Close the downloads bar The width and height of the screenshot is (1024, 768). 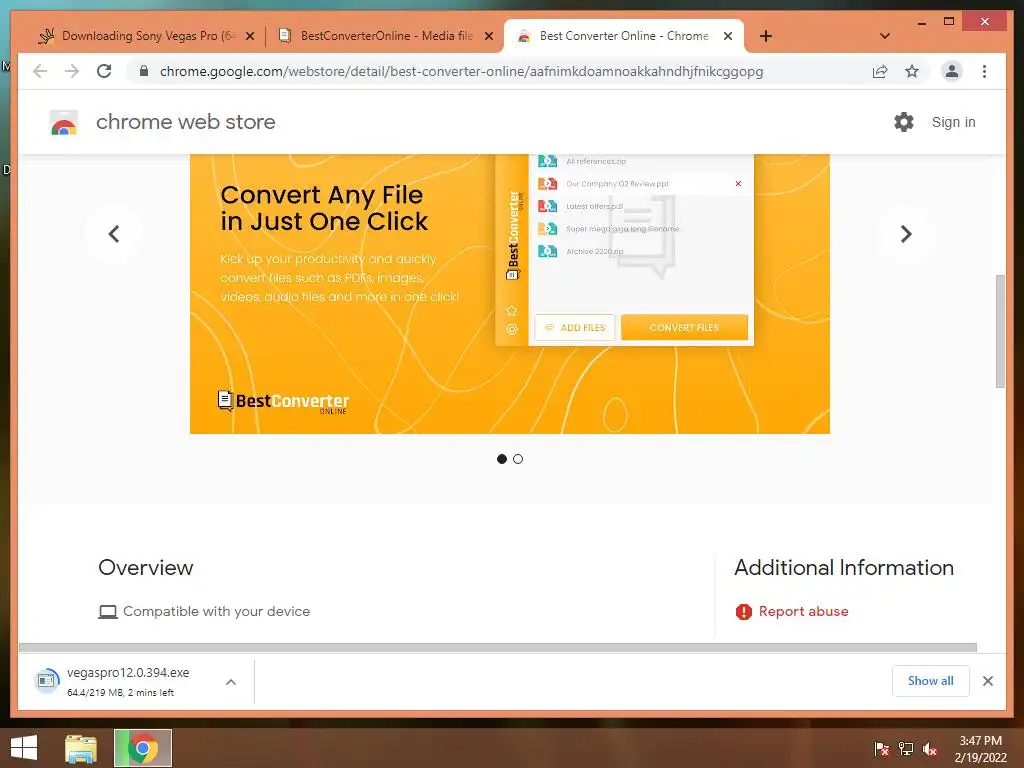pyautogui.click(x=987, y=681)
